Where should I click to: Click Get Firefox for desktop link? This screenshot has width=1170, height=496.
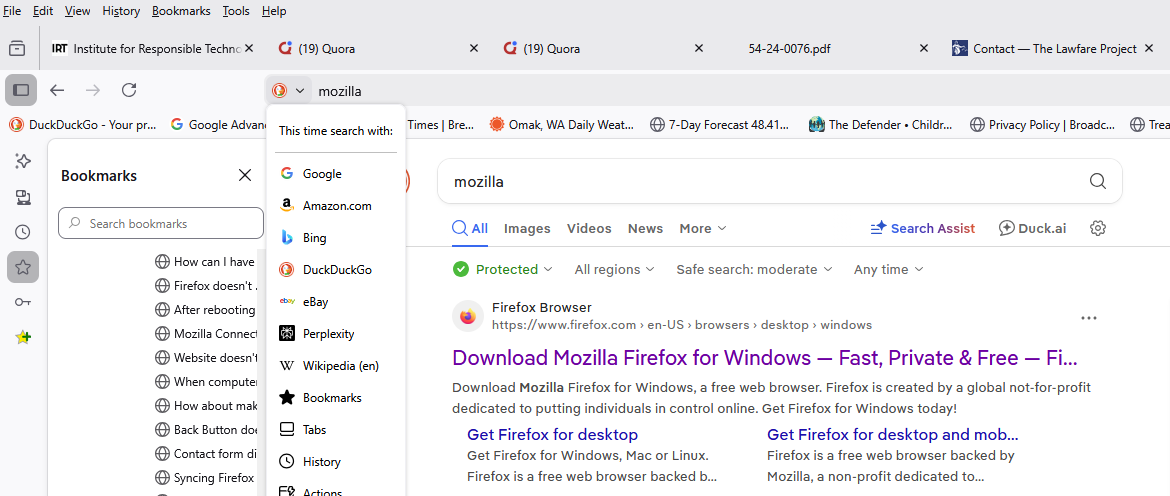click(552, 434)
